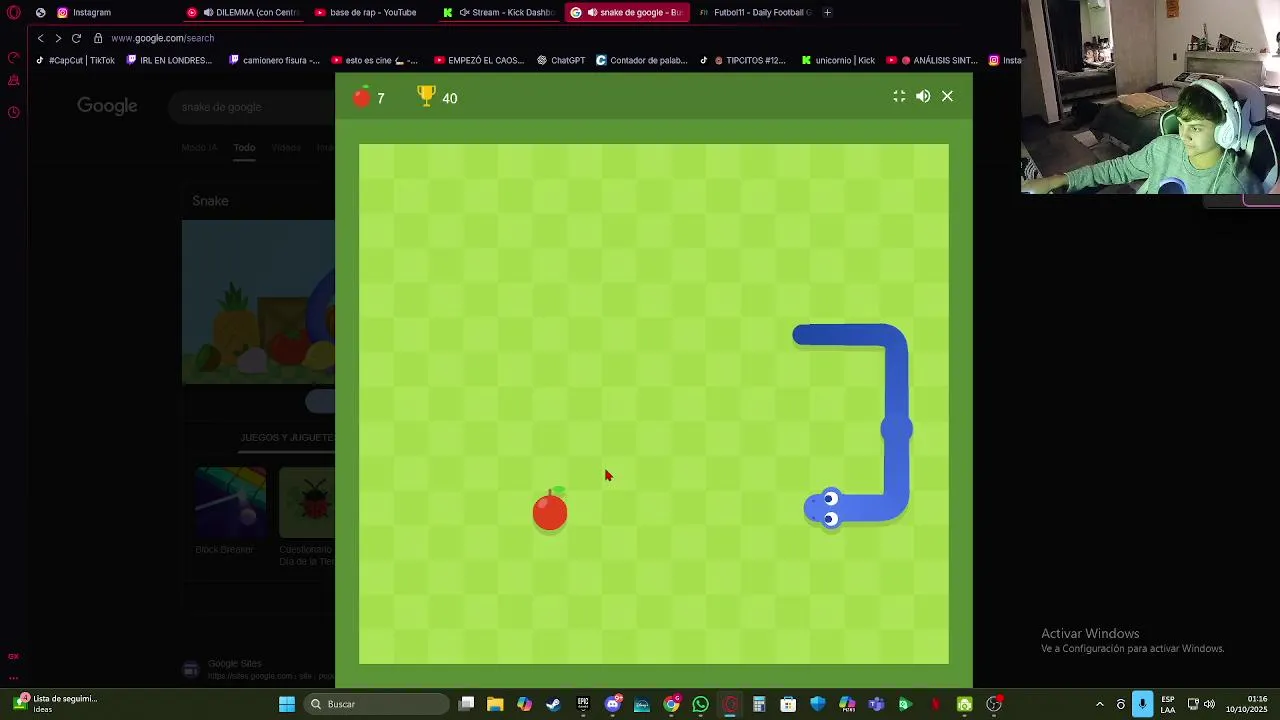Open the base de rap YouTube tab

[x=372, y=12]
